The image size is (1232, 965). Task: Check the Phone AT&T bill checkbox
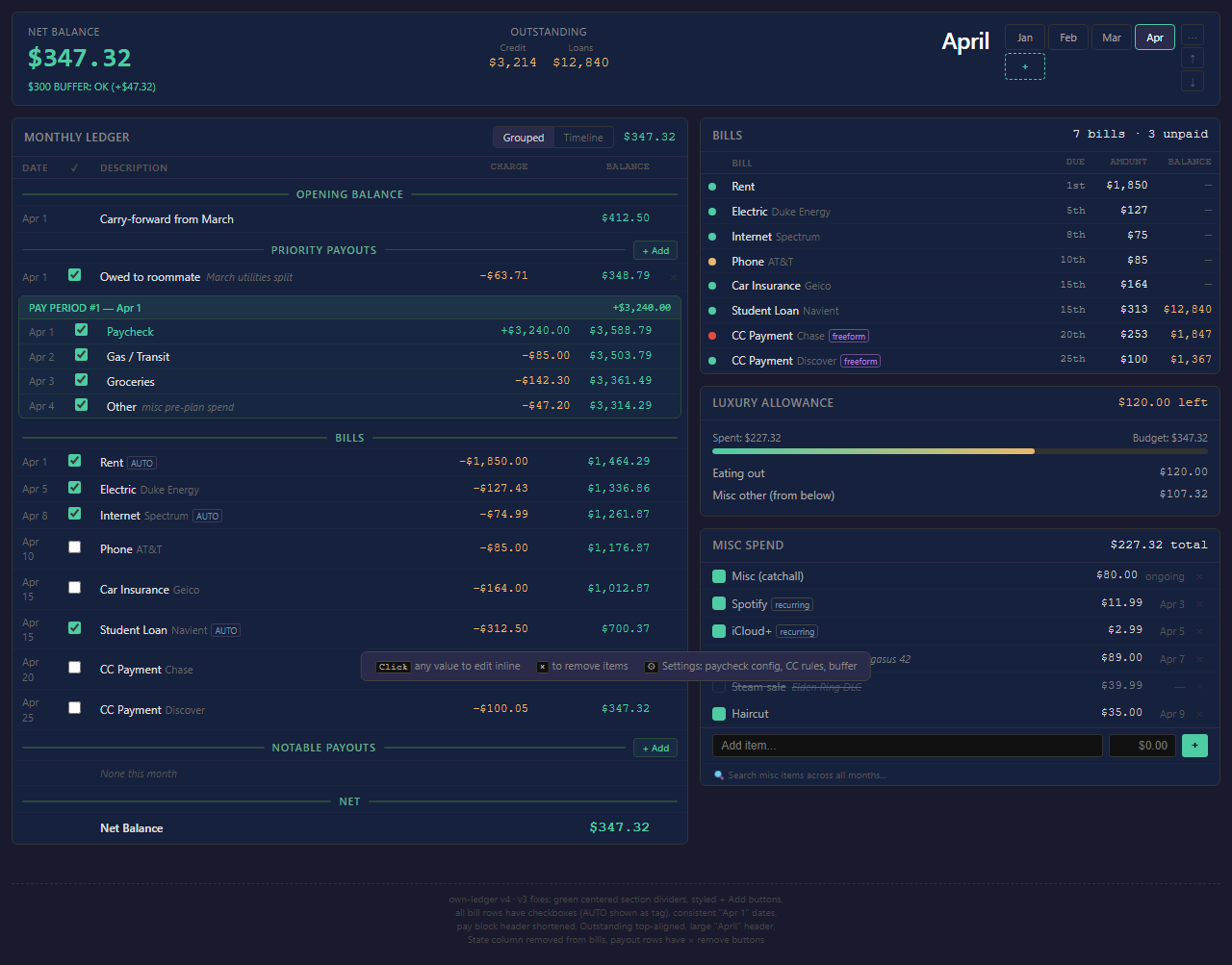74,547
